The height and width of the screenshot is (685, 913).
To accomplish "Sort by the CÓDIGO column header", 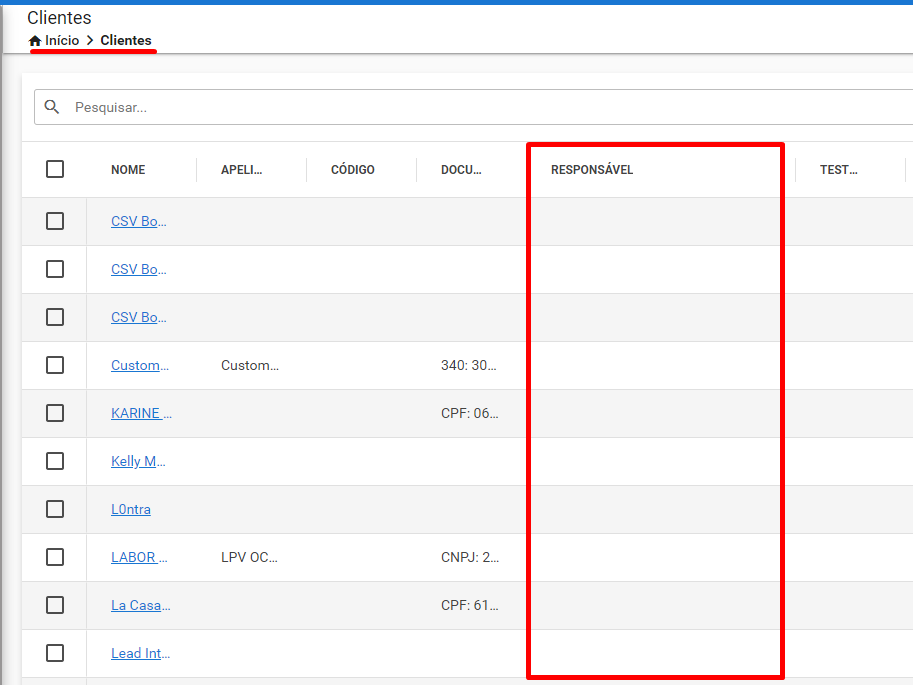I will pos(353,170).
